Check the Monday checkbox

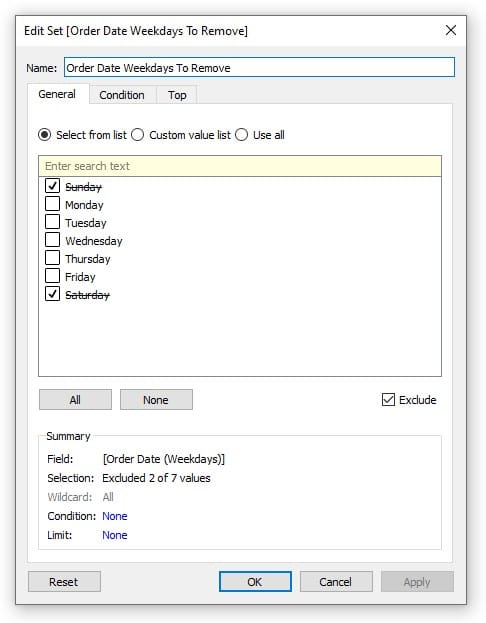coord(52,203)
